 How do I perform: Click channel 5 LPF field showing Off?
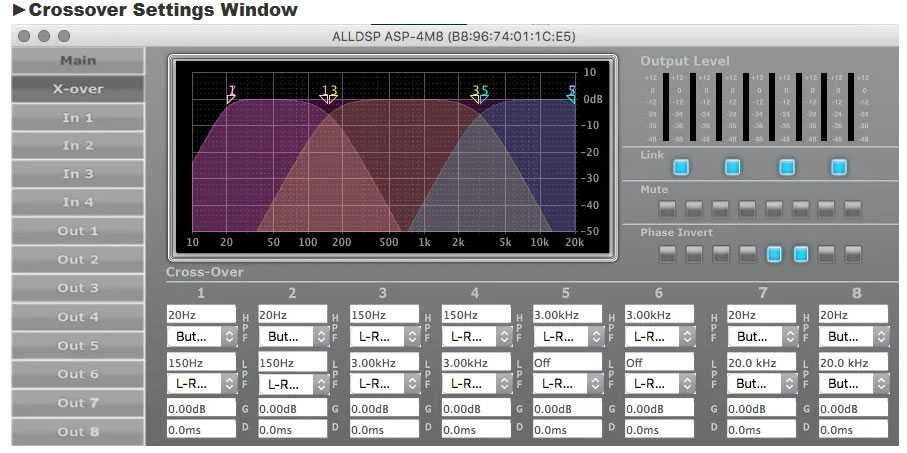(567, 362)
